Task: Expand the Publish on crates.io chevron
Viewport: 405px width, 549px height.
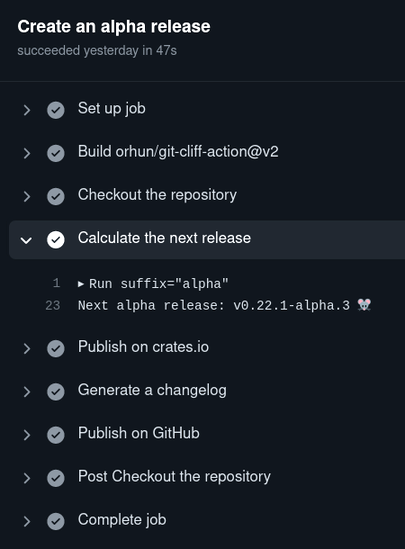Action: [27, 349]
